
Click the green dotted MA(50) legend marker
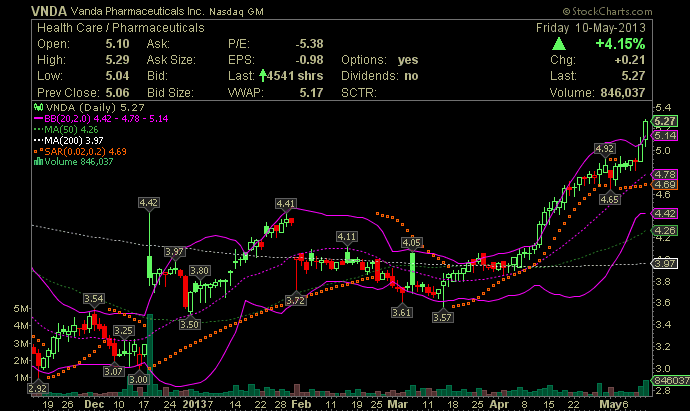pos(40,128)
